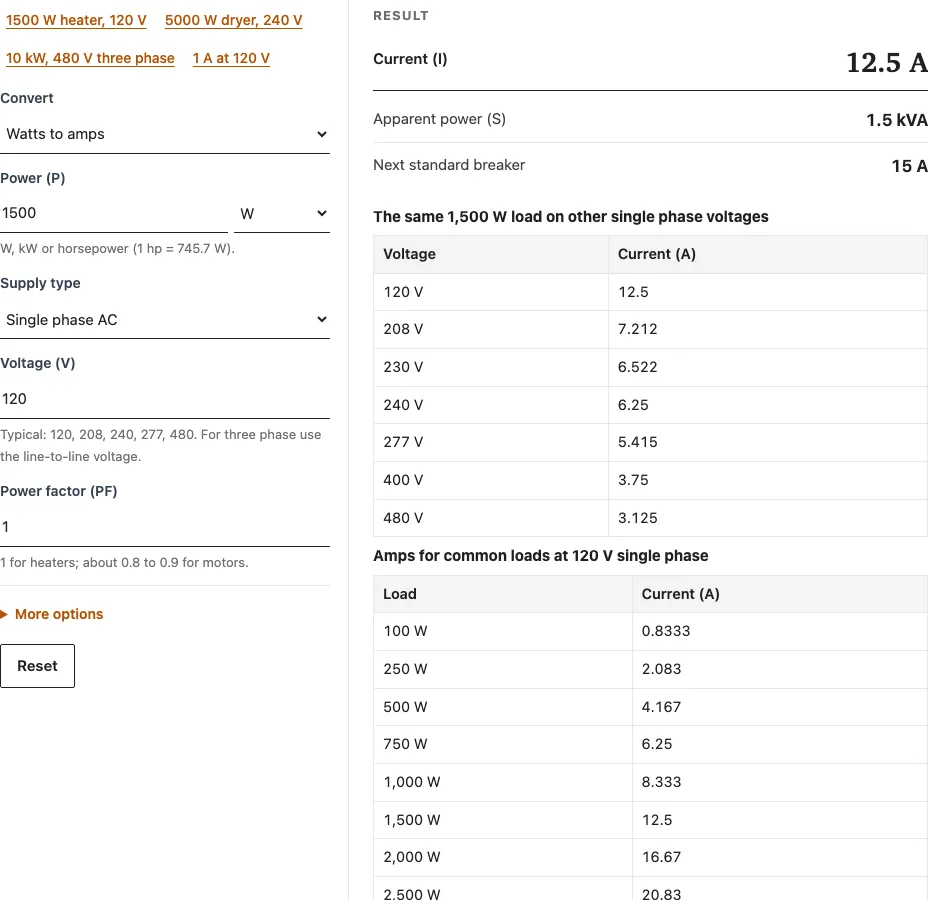928x900 pixels.
Task: Click the '5.415' current cell
Action: coord(768,442)
